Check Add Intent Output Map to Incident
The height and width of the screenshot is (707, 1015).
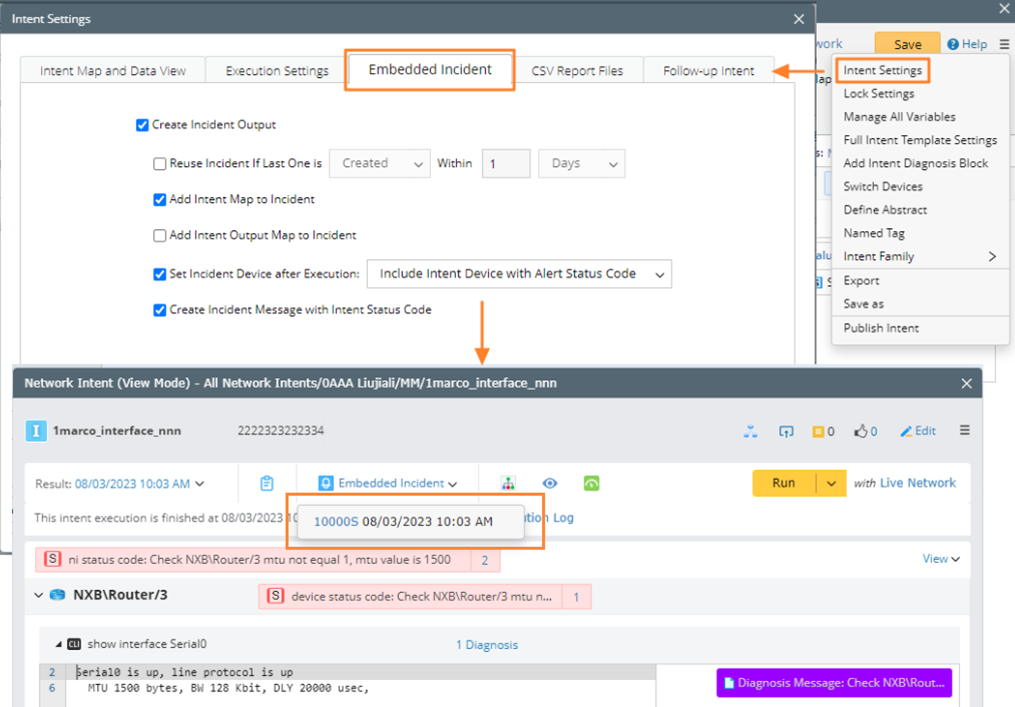(159, 236)
